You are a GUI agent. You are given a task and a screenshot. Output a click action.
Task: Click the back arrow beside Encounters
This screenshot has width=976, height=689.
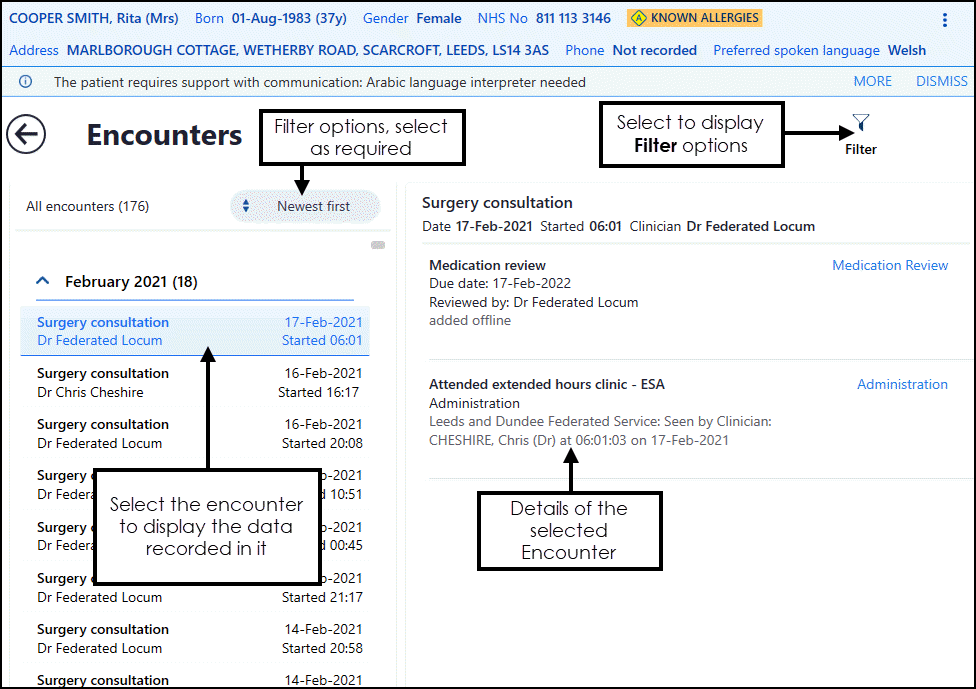26,134
